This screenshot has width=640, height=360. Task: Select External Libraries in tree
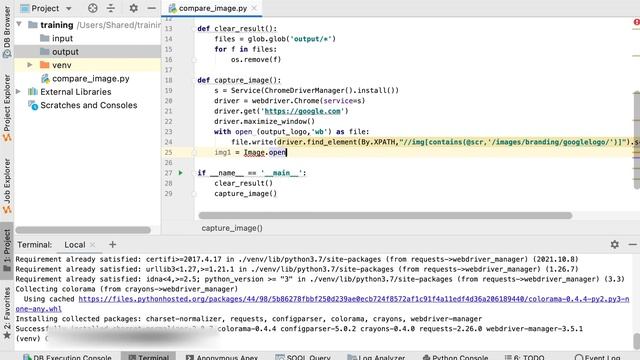pos(76,92)
